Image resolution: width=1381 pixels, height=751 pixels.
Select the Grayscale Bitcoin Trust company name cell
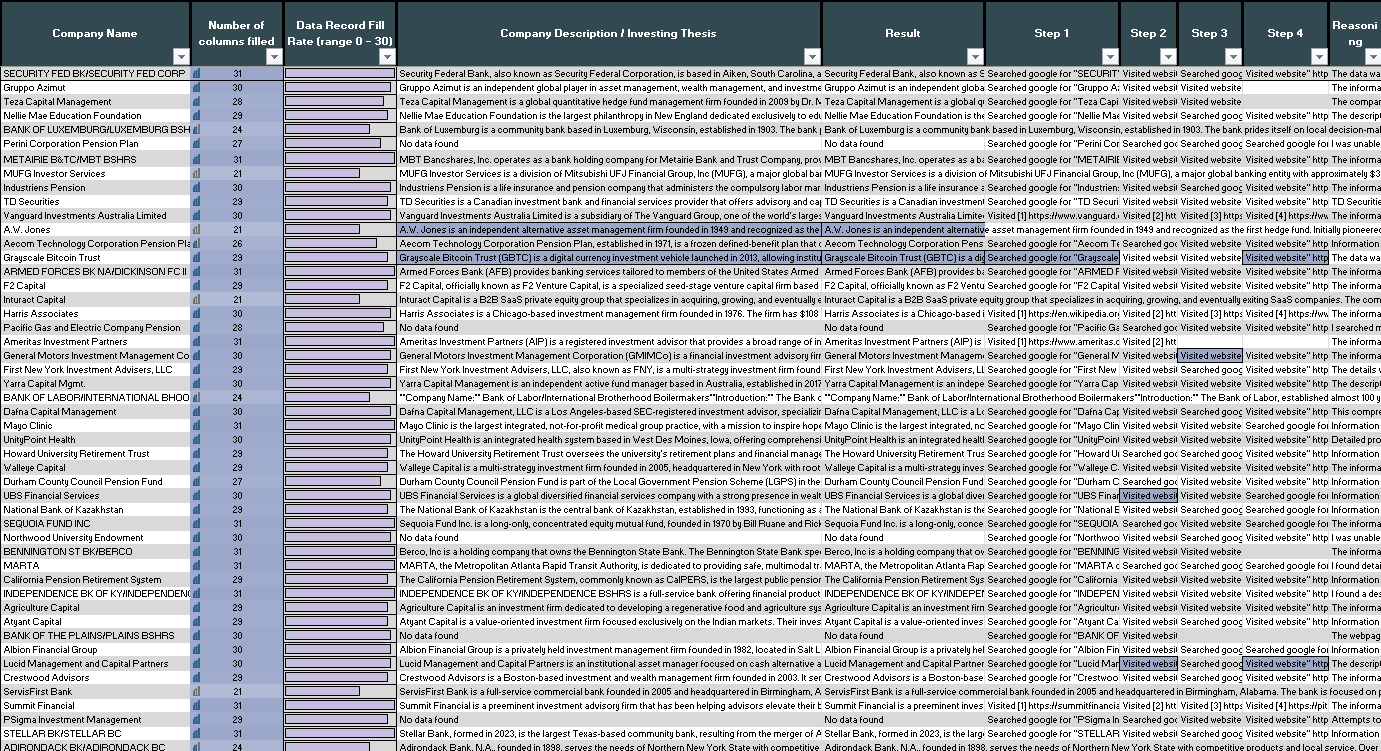point(95,258)
